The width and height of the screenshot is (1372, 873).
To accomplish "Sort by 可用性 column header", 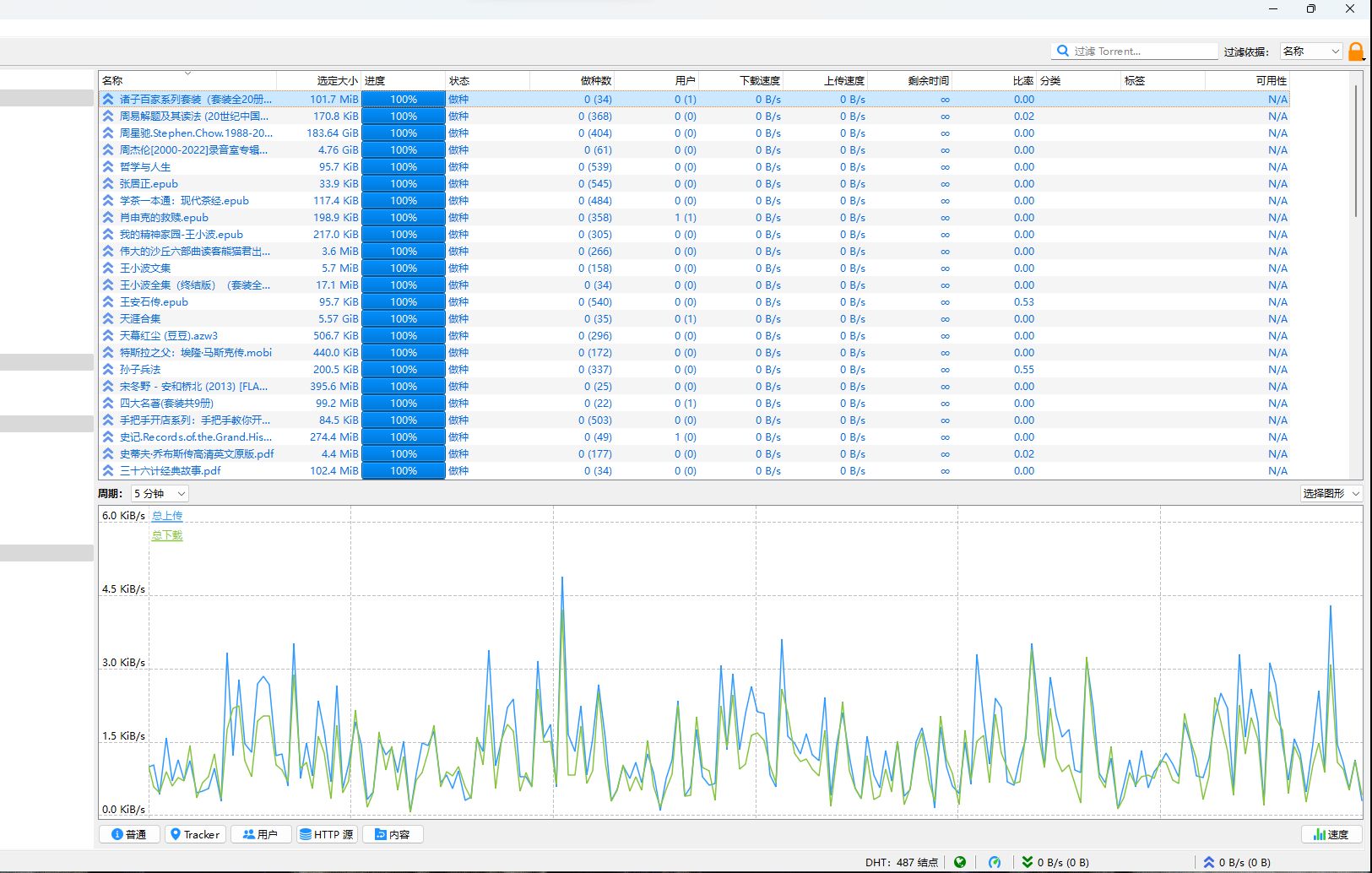I will coord(1248,80).
